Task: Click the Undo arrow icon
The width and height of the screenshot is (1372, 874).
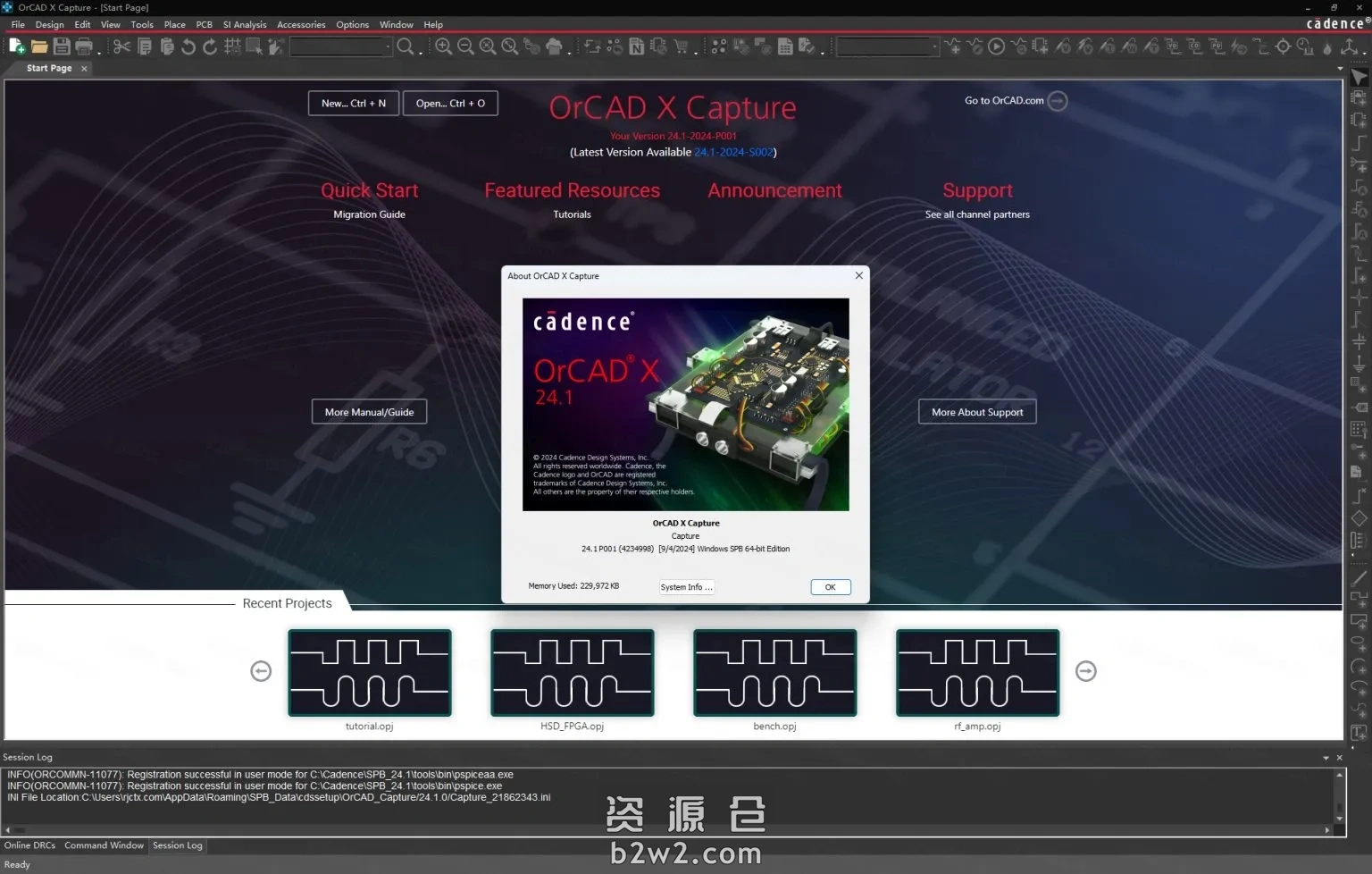Action: click(x=188, y=46)
